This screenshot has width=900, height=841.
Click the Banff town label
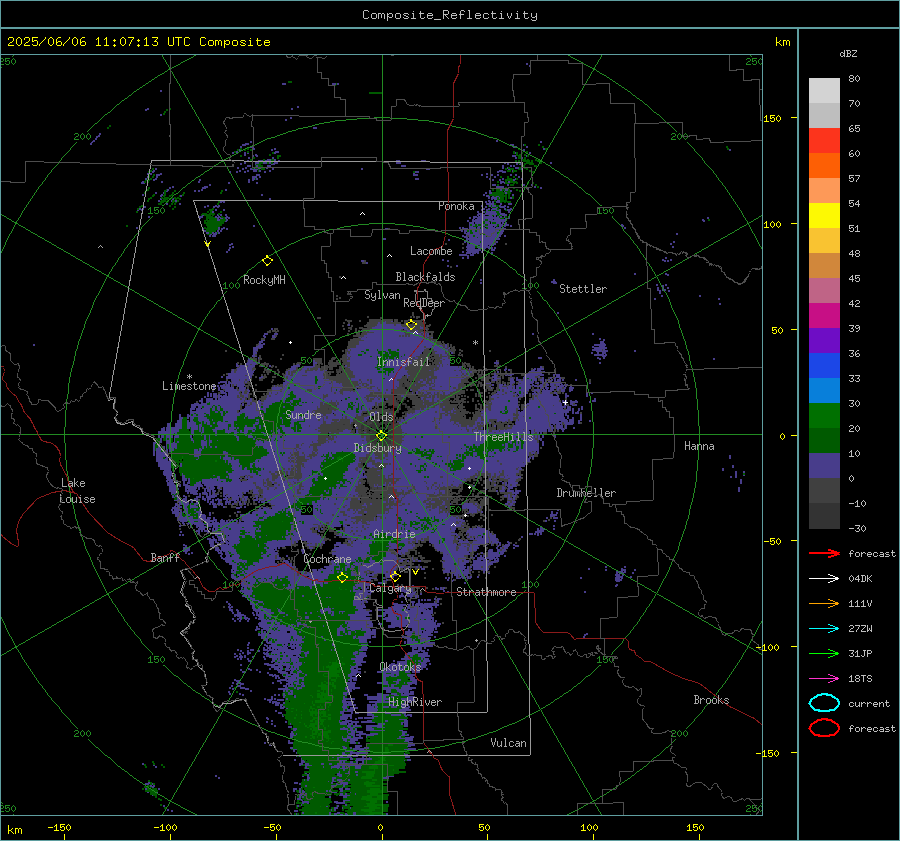(165, 558)
